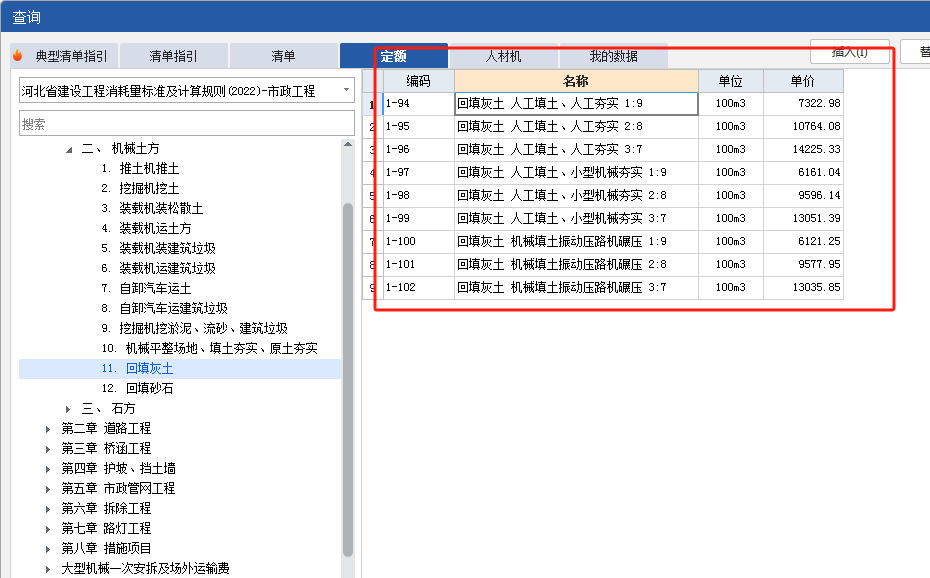Select 9. 挖掘机挖淤泥、流砂、建筑垃圾
This screenshot has width=930, height=578.
coord(194,328)
